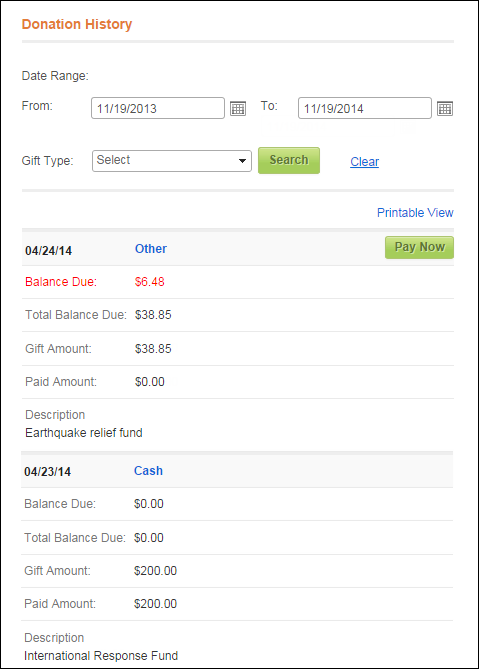Viewport: 479px width, 669px height.
Task: Click the Donation History heading
Action: tap(77, 24)
